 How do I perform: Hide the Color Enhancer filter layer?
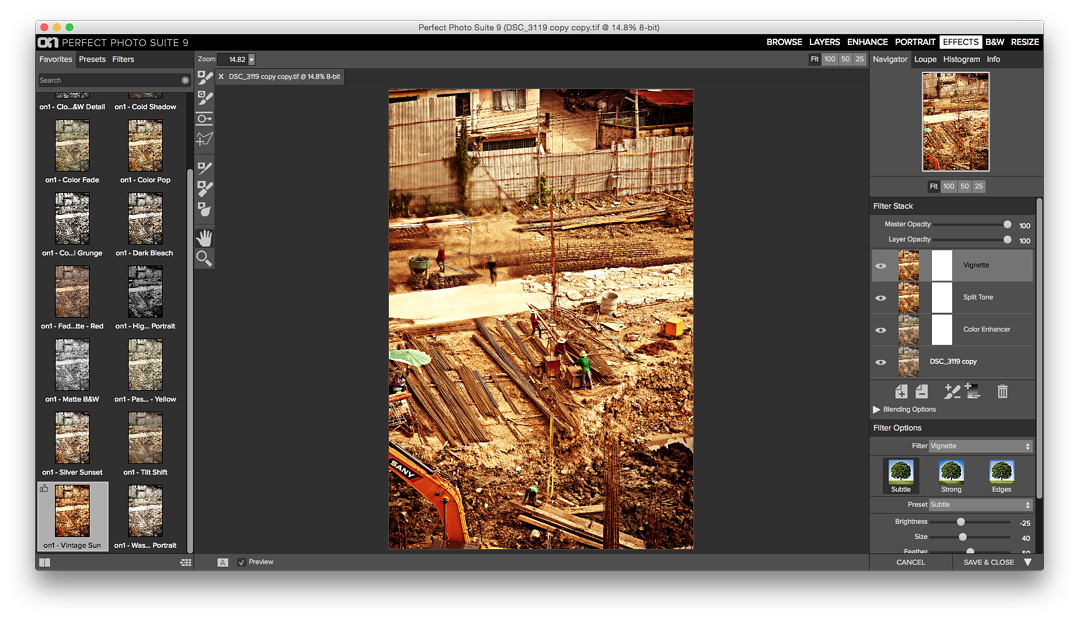(881, 330)
